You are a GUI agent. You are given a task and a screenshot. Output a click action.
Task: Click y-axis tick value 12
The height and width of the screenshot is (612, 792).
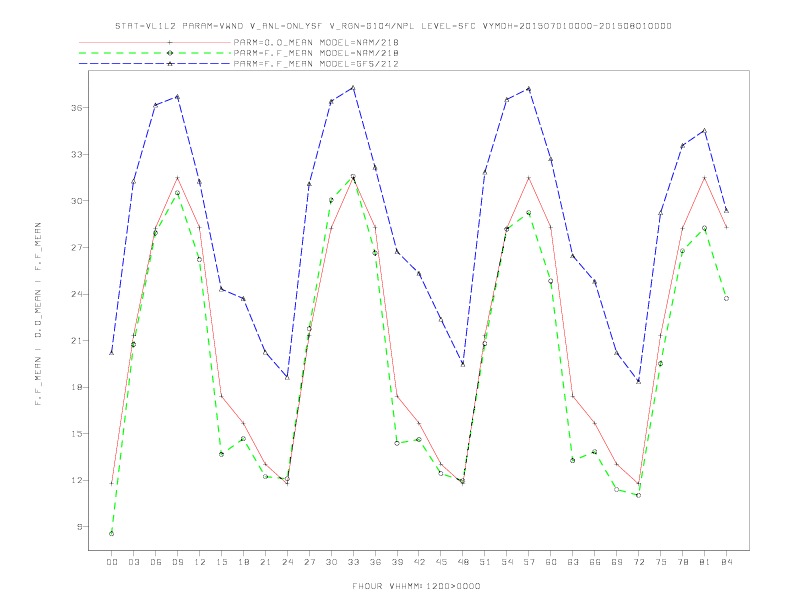coord(77,480)
